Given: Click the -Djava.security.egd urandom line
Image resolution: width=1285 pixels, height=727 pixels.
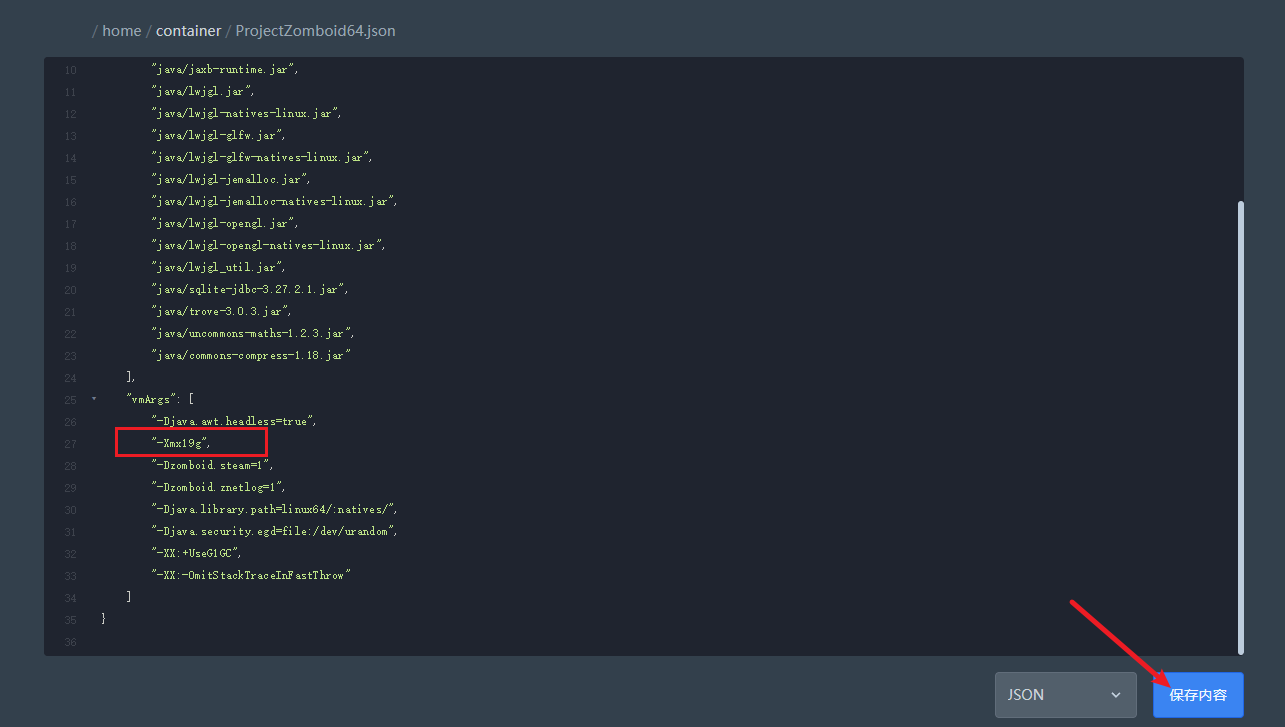Looking at the screenshot, I should click(274, 531).
